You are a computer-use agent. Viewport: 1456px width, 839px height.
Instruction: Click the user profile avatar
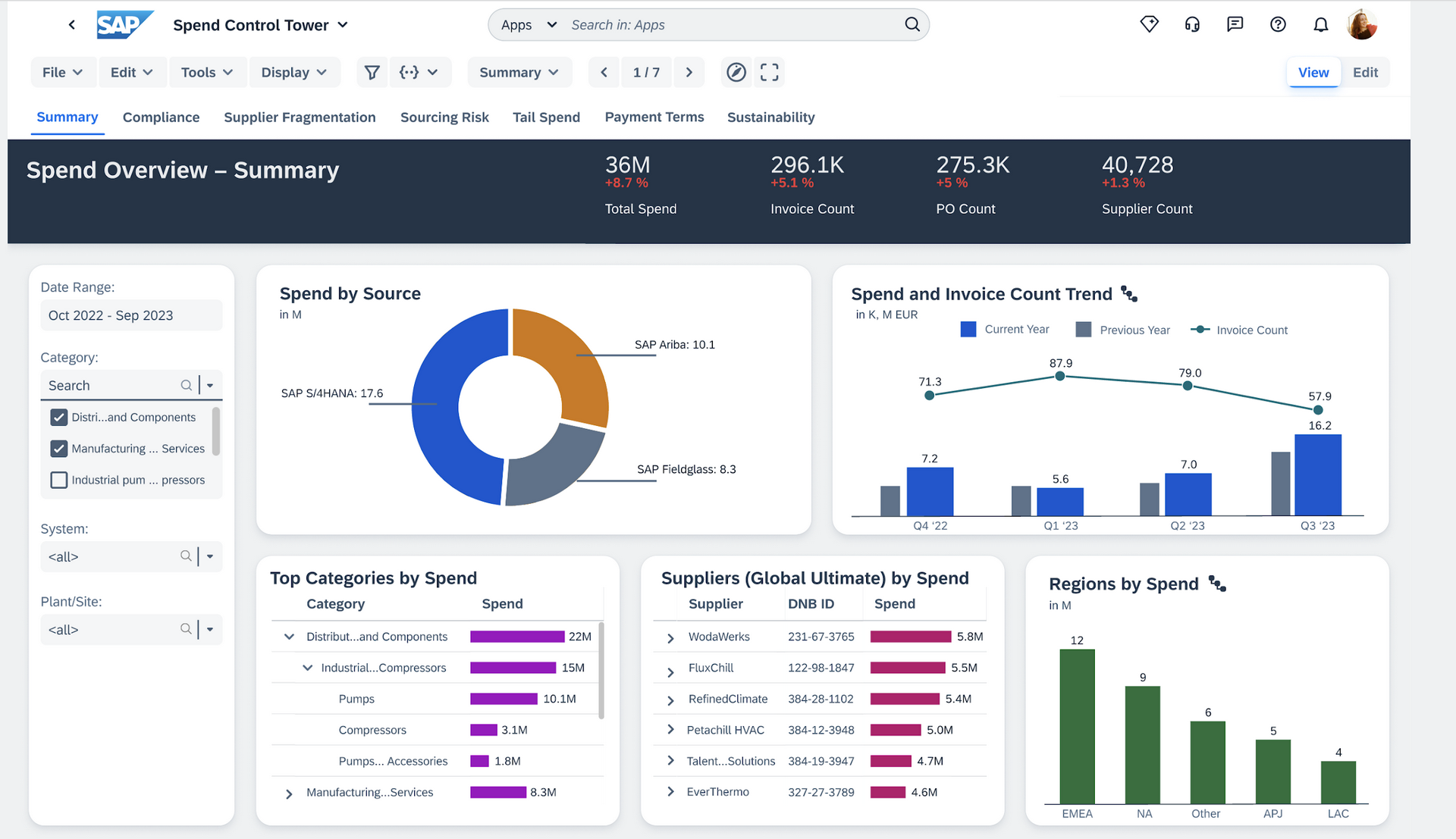[x=1362, y=24]
